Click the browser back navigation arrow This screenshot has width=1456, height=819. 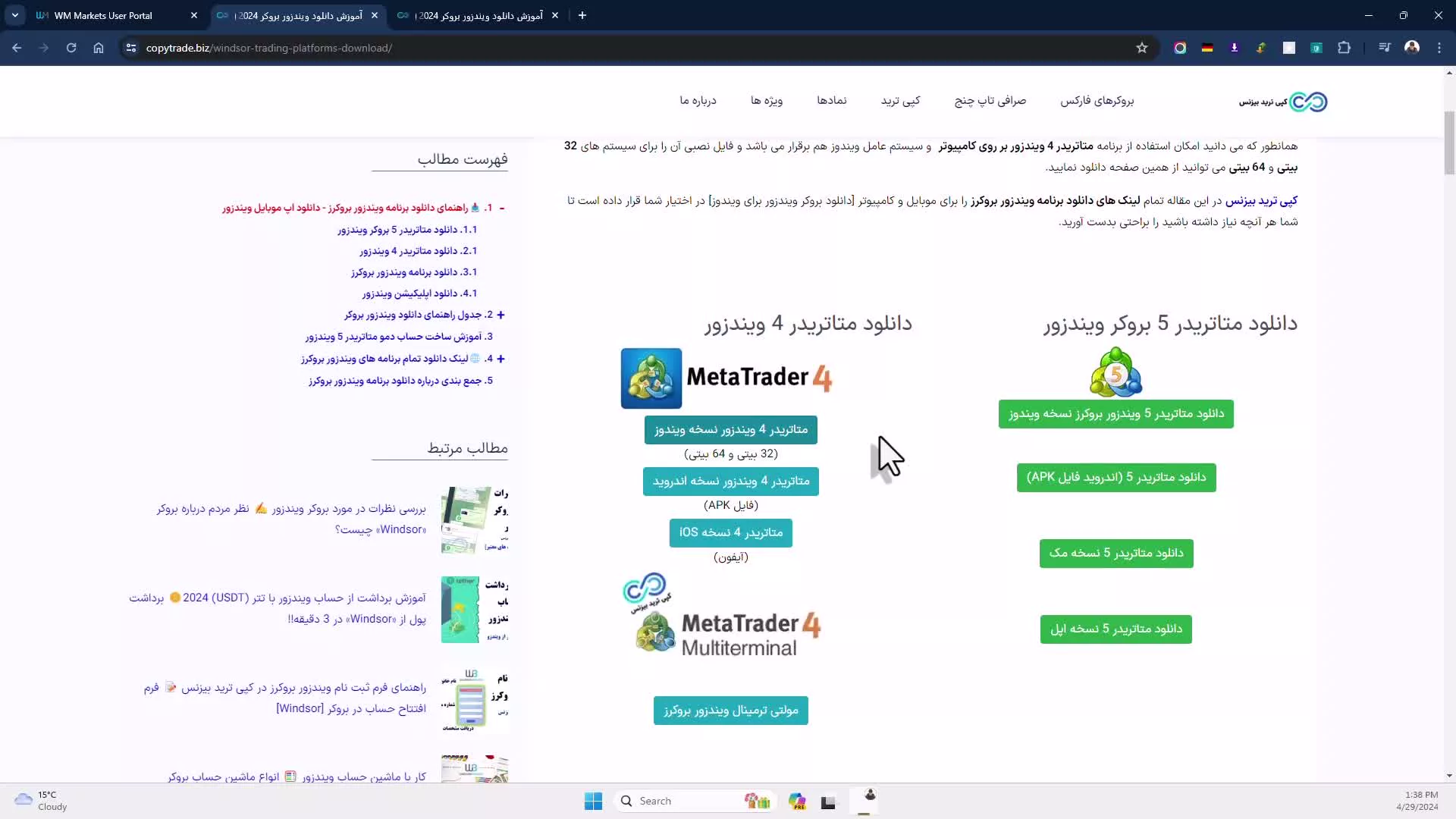(x=17, y=47)
